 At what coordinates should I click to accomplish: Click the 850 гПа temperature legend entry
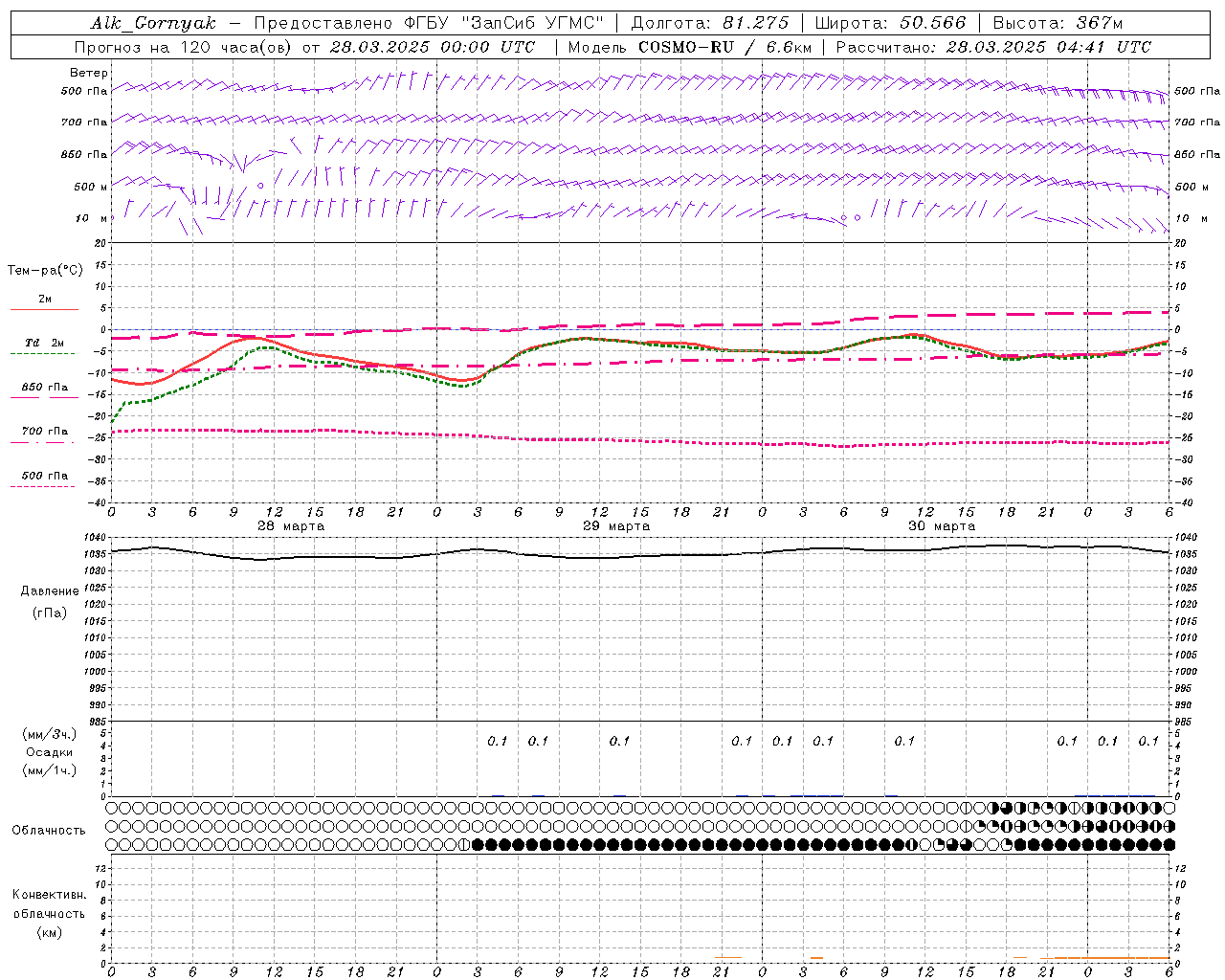coord(44,388)
